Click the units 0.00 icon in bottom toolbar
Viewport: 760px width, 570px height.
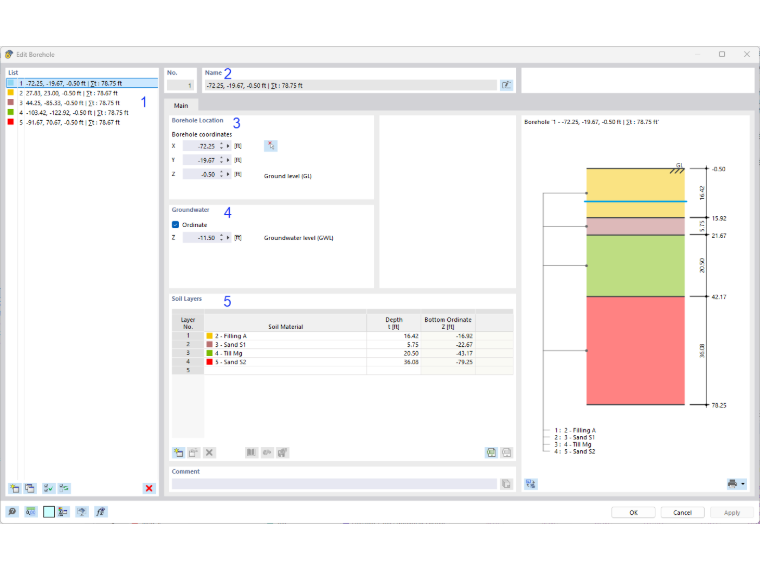click(31, 512)
